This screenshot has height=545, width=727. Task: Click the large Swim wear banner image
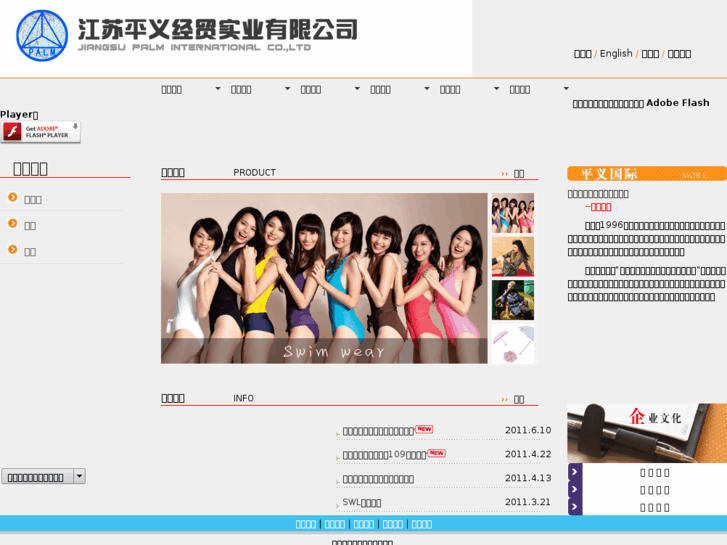(x=324, y=278)
